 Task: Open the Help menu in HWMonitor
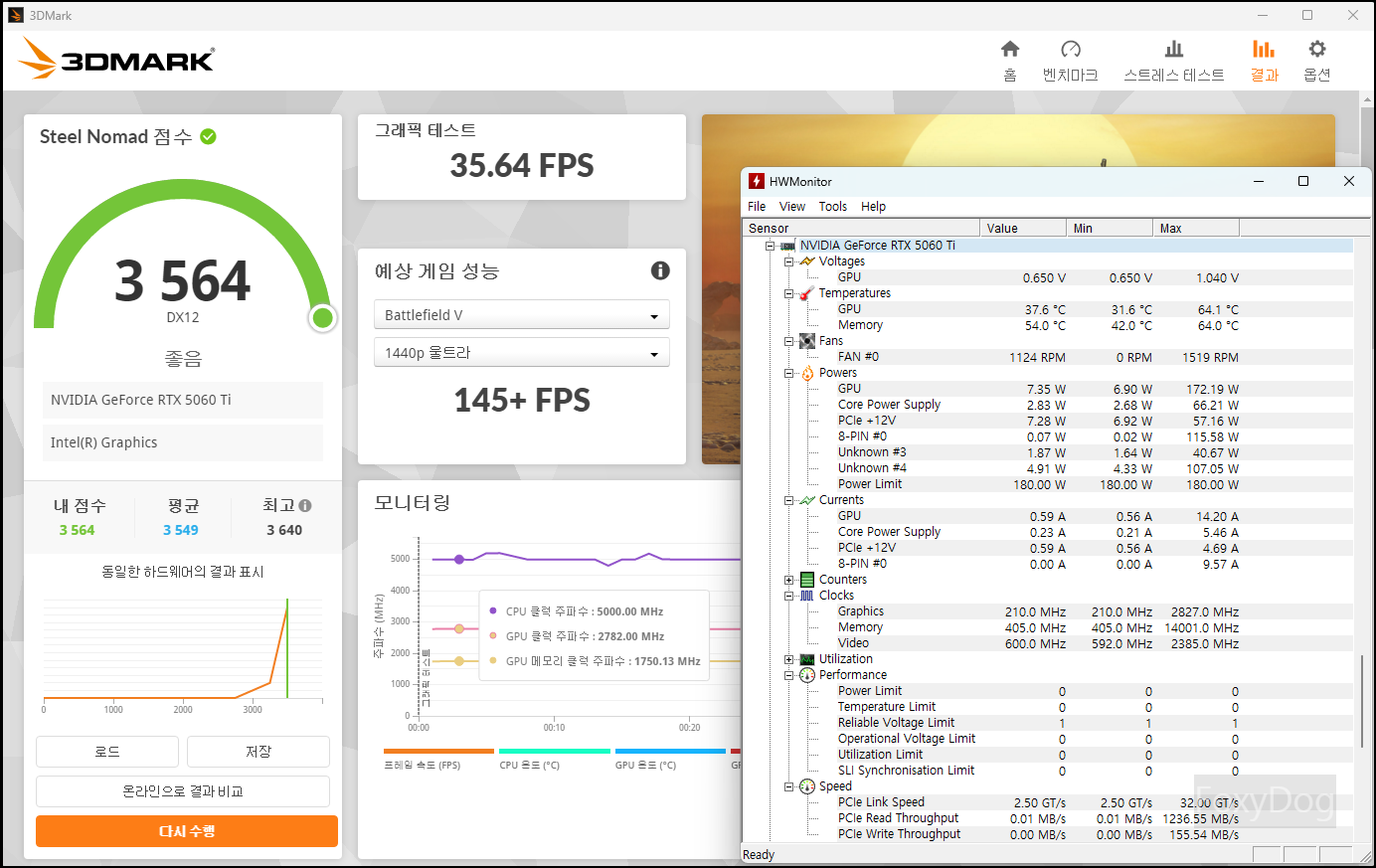[x=874, y=207]
